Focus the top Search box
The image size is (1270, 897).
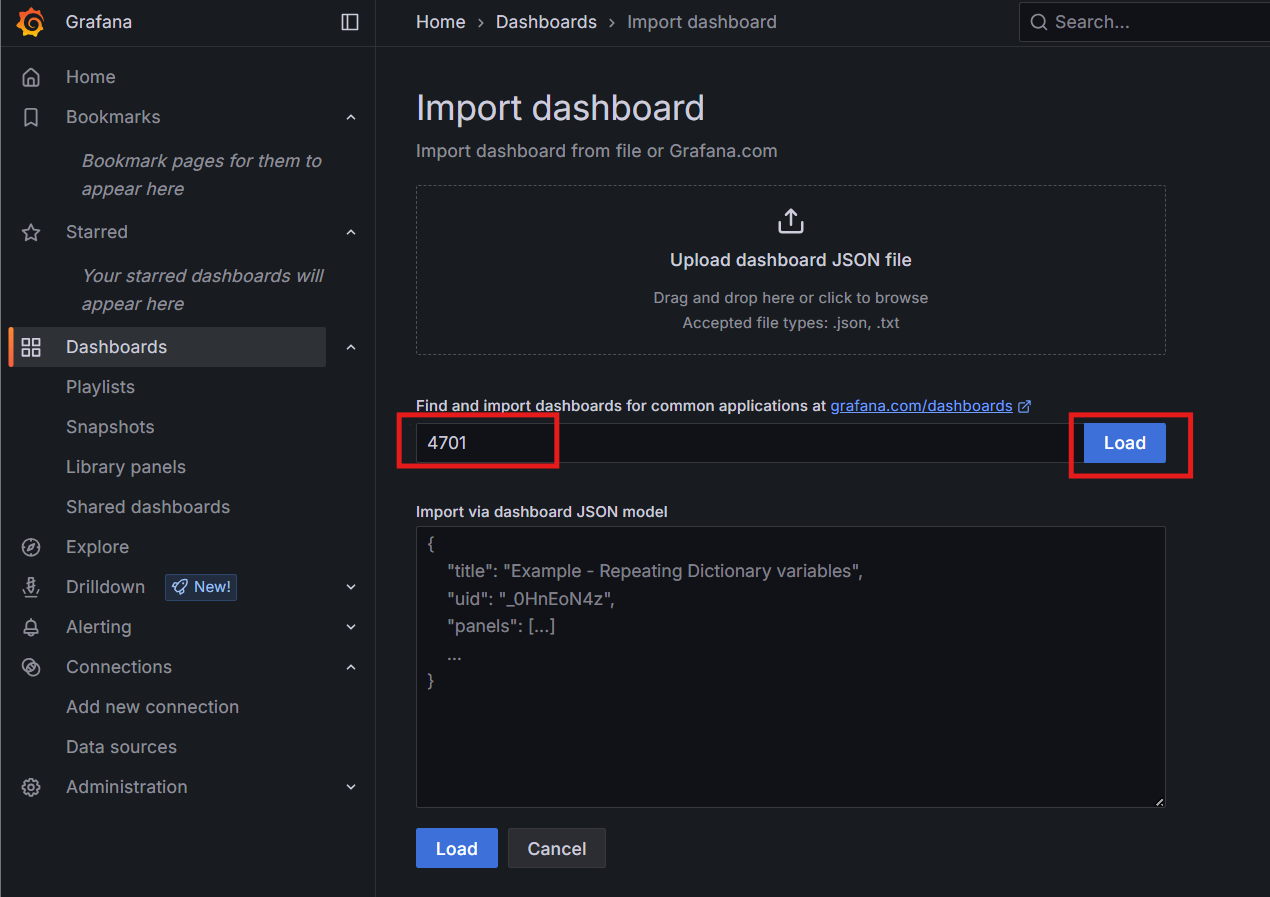(x=1144, y=22)
